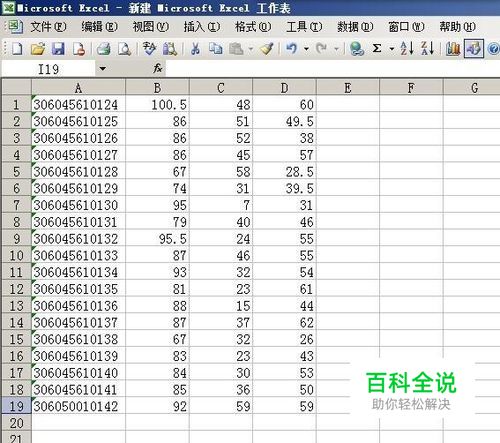Screen dimensions: 500x443
Task: Click the Select All corner button
Action: pyautogui.click(x=16, y=87)
